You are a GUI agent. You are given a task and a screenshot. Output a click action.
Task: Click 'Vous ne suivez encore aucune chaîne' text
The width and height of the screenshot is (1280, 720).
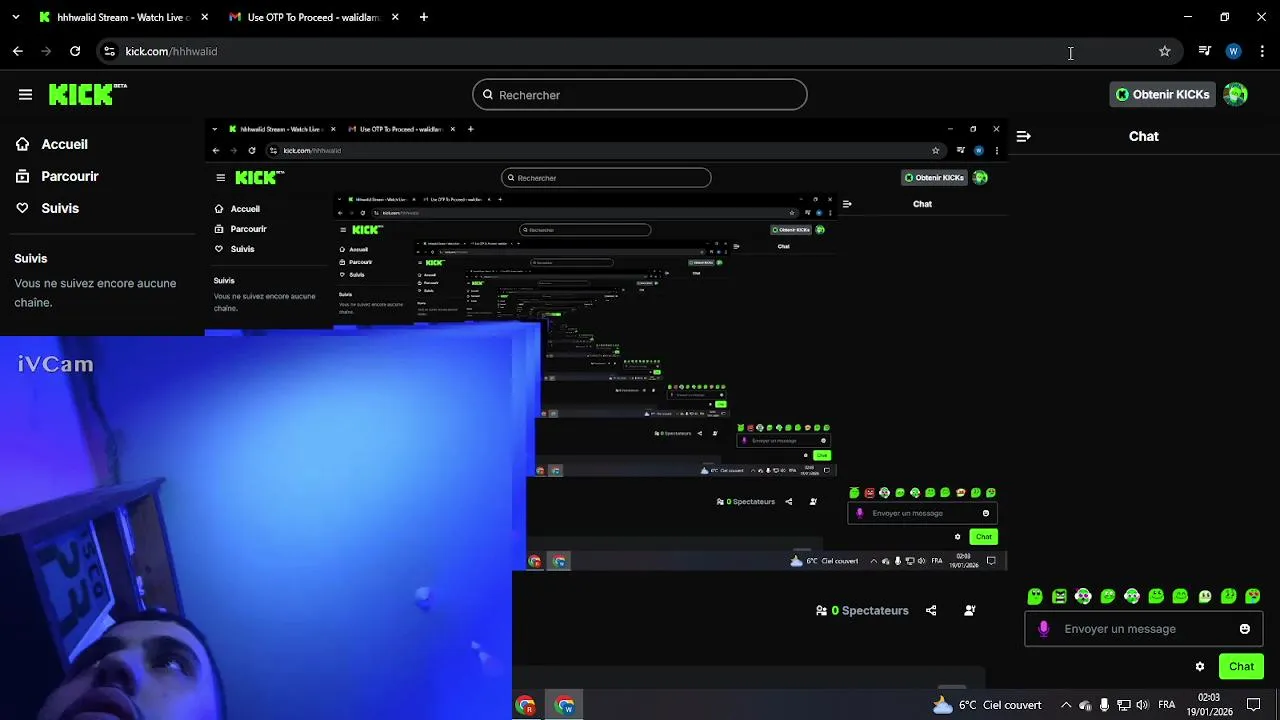click(x=95, y=292)
